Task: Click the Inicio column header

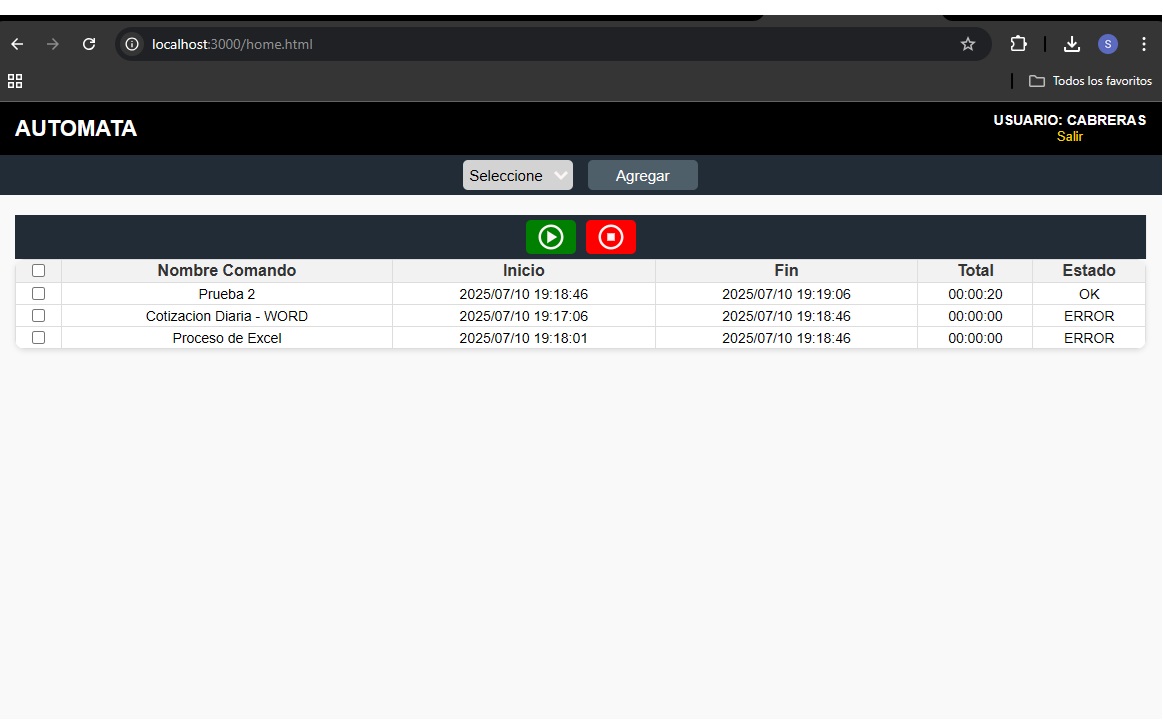Action: point(523,271)
